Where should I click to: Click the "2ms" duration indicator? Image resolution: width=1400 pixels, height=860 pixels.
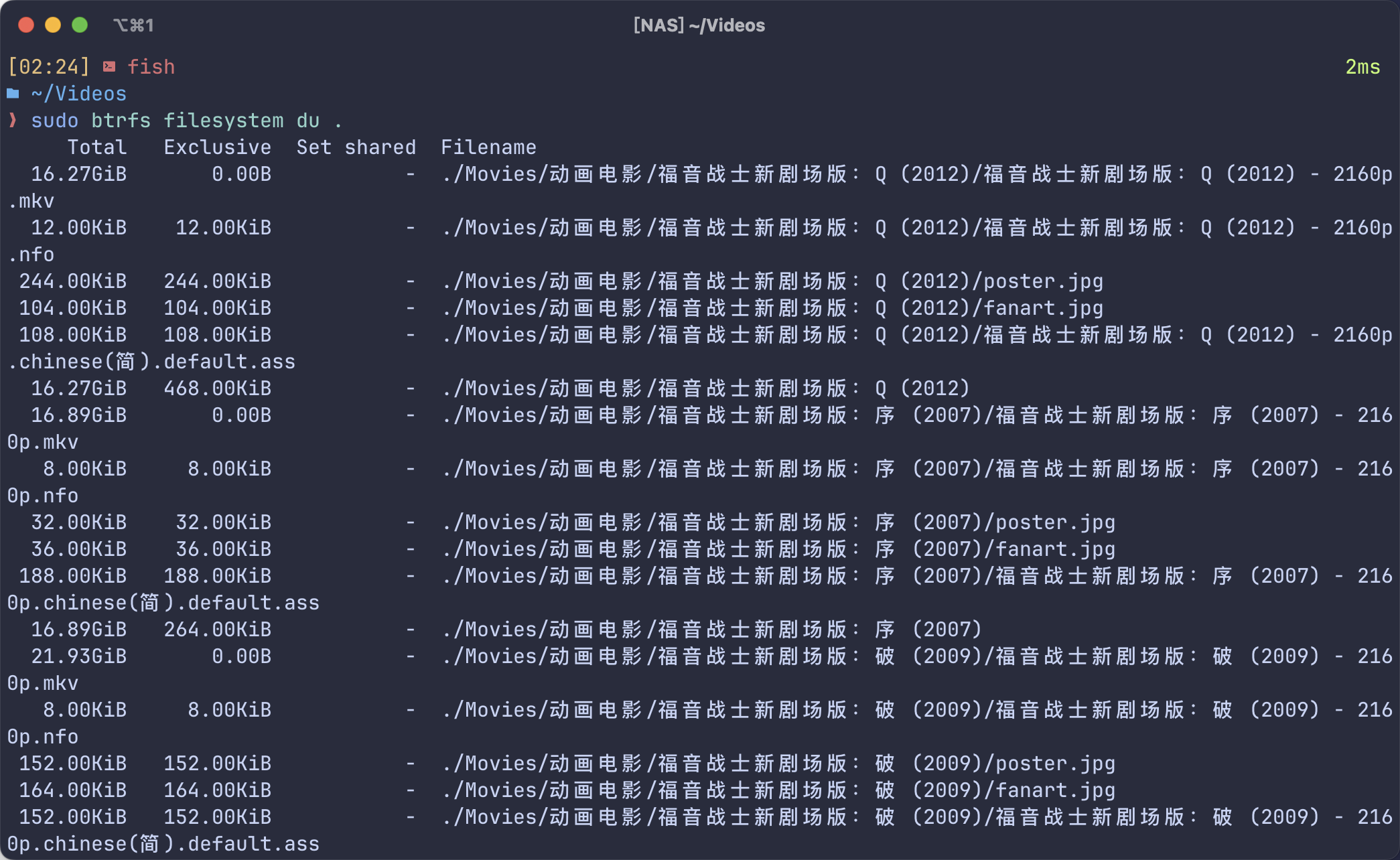pos(1362,66)
